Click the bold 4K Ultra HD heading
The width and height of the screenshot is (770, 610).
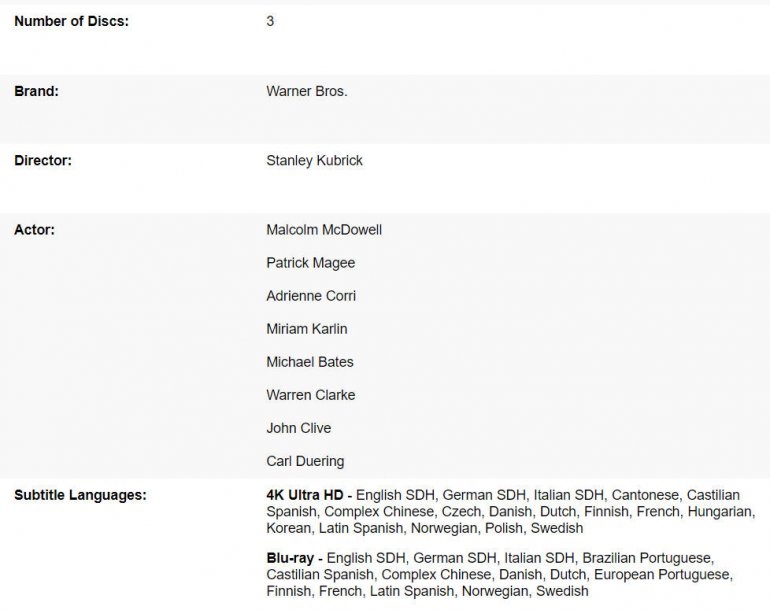click(305, 495)
